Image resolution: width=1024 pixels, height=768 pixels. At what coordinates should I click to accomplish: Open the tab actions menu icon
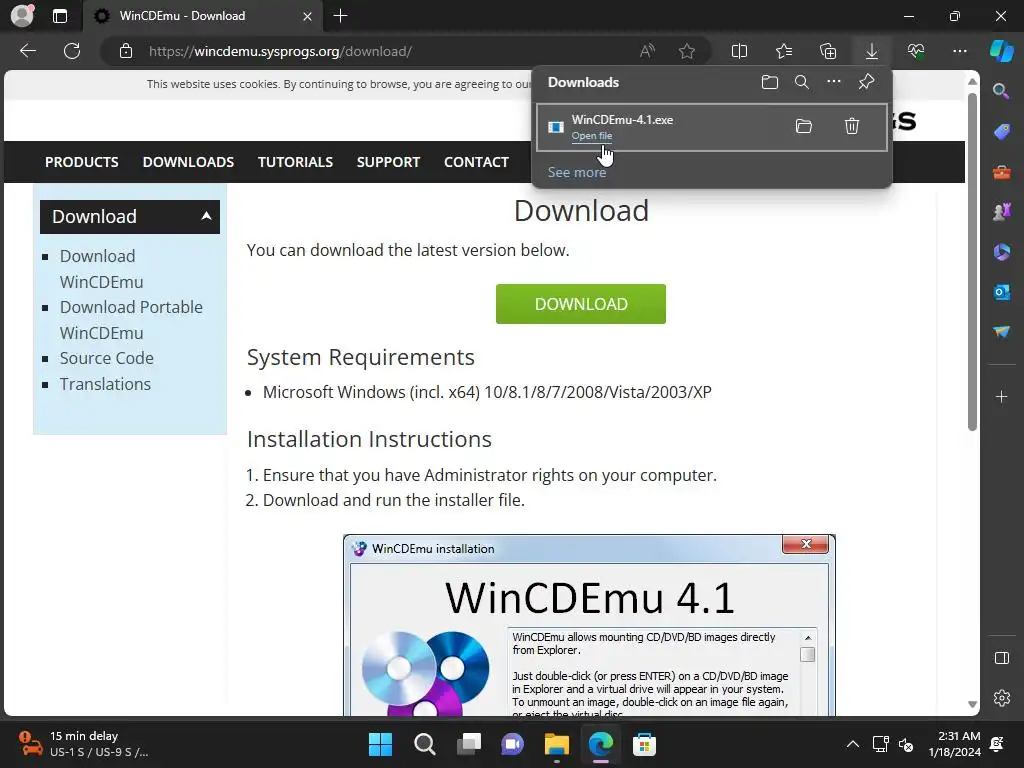pos(60,16)
